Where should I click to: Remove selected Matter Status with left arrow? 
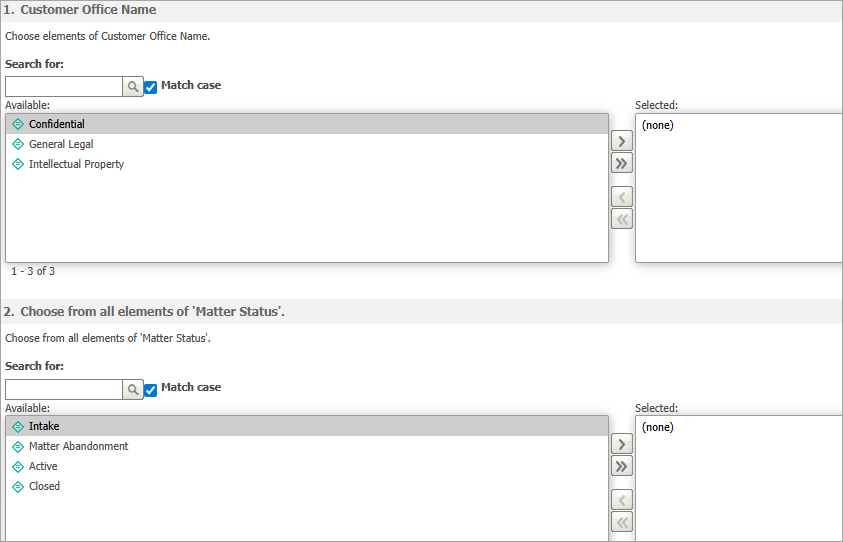point(621,500)
